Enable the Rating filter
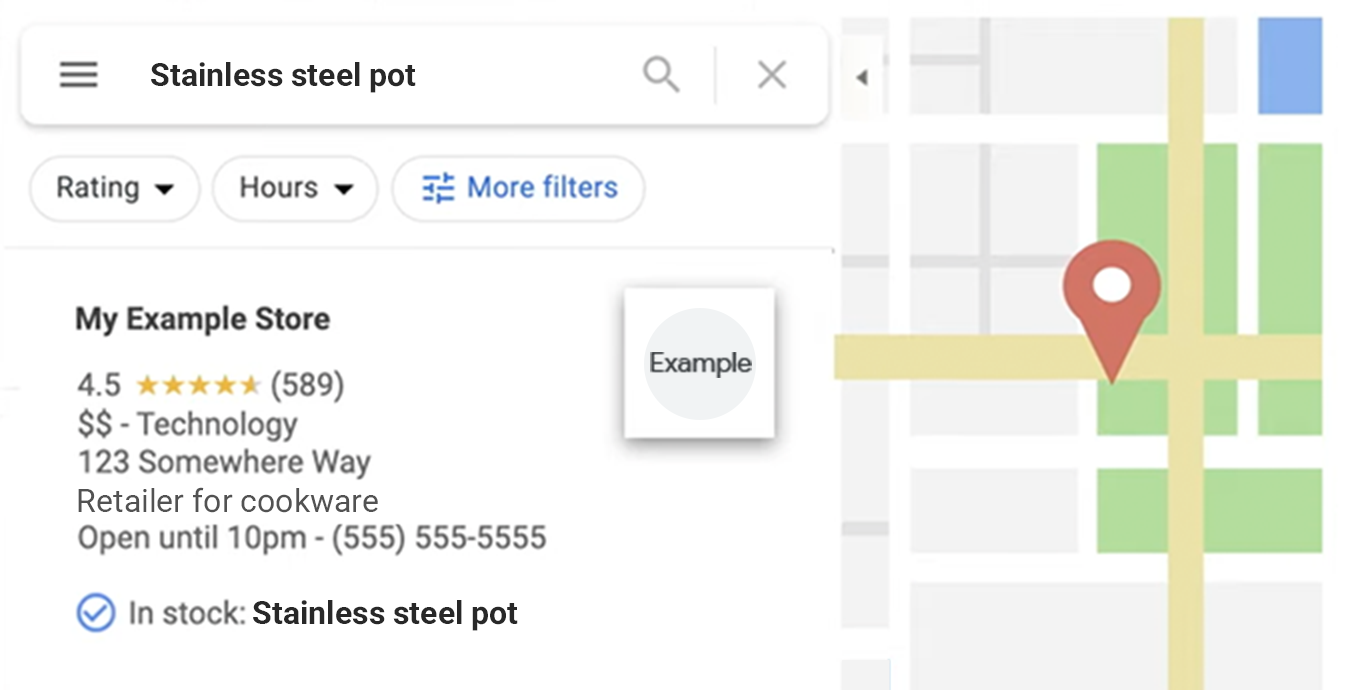This screenshot has height=690, width=1346. [114, 188]
